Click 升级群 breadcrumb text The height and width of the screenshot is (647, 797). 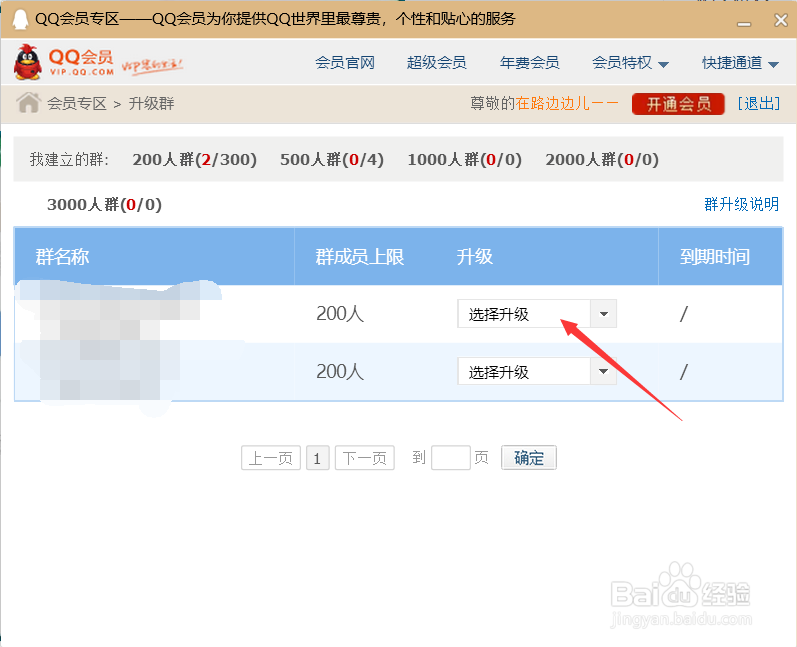151,104
